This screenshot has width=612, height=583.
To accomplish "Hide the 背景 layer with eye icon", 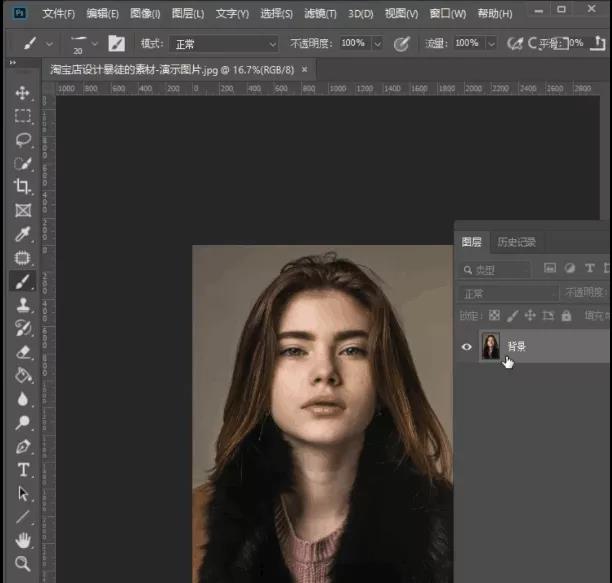I will coord(466,347).
